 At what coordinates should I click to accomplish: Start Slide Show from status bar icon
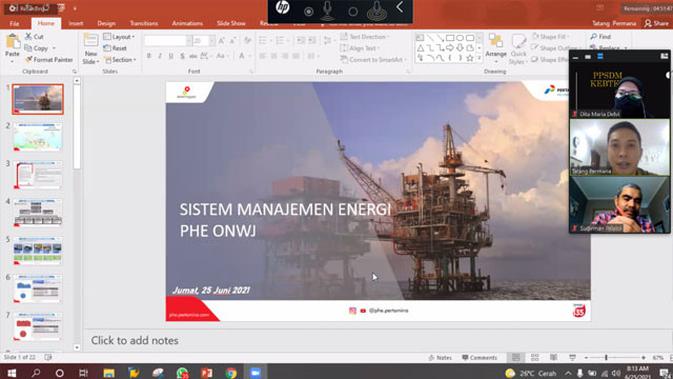[573, 358]
